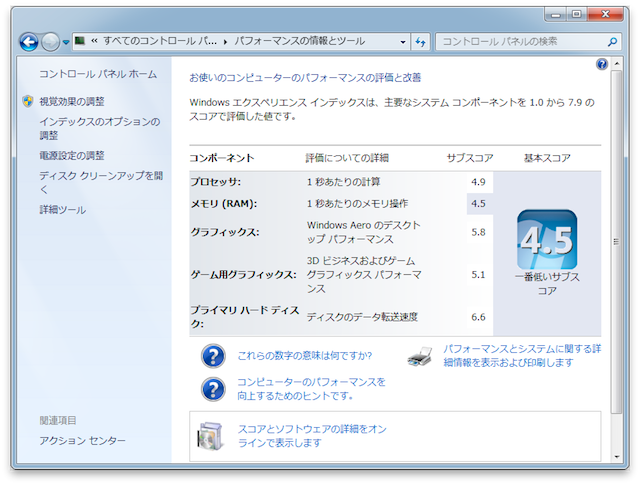Click the processor subscore 4.9

[x=478, y=182]
